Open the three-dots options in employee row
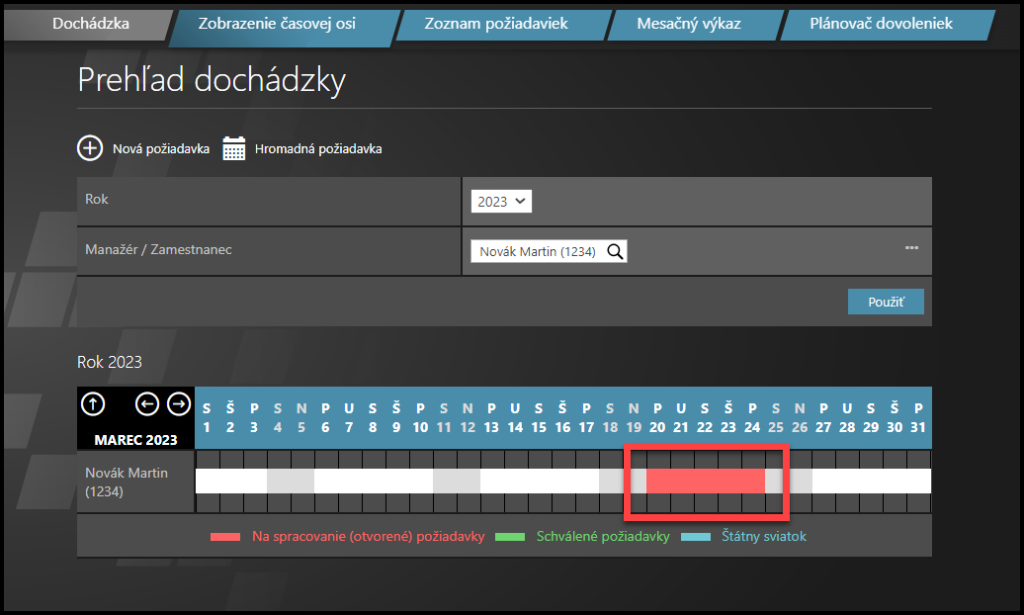The image size is (1024, 615). tap(911, 248)
